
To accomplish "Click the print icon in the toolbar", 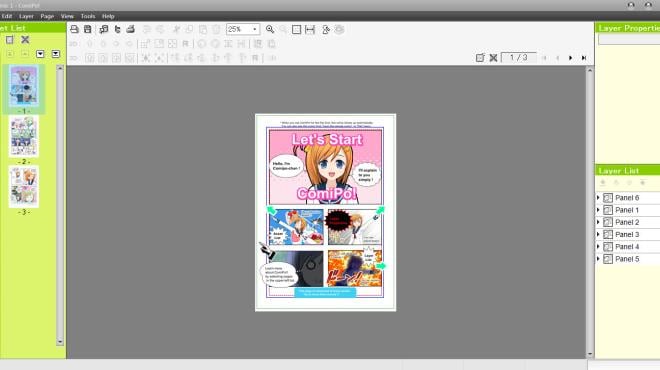I will (74, 29).
